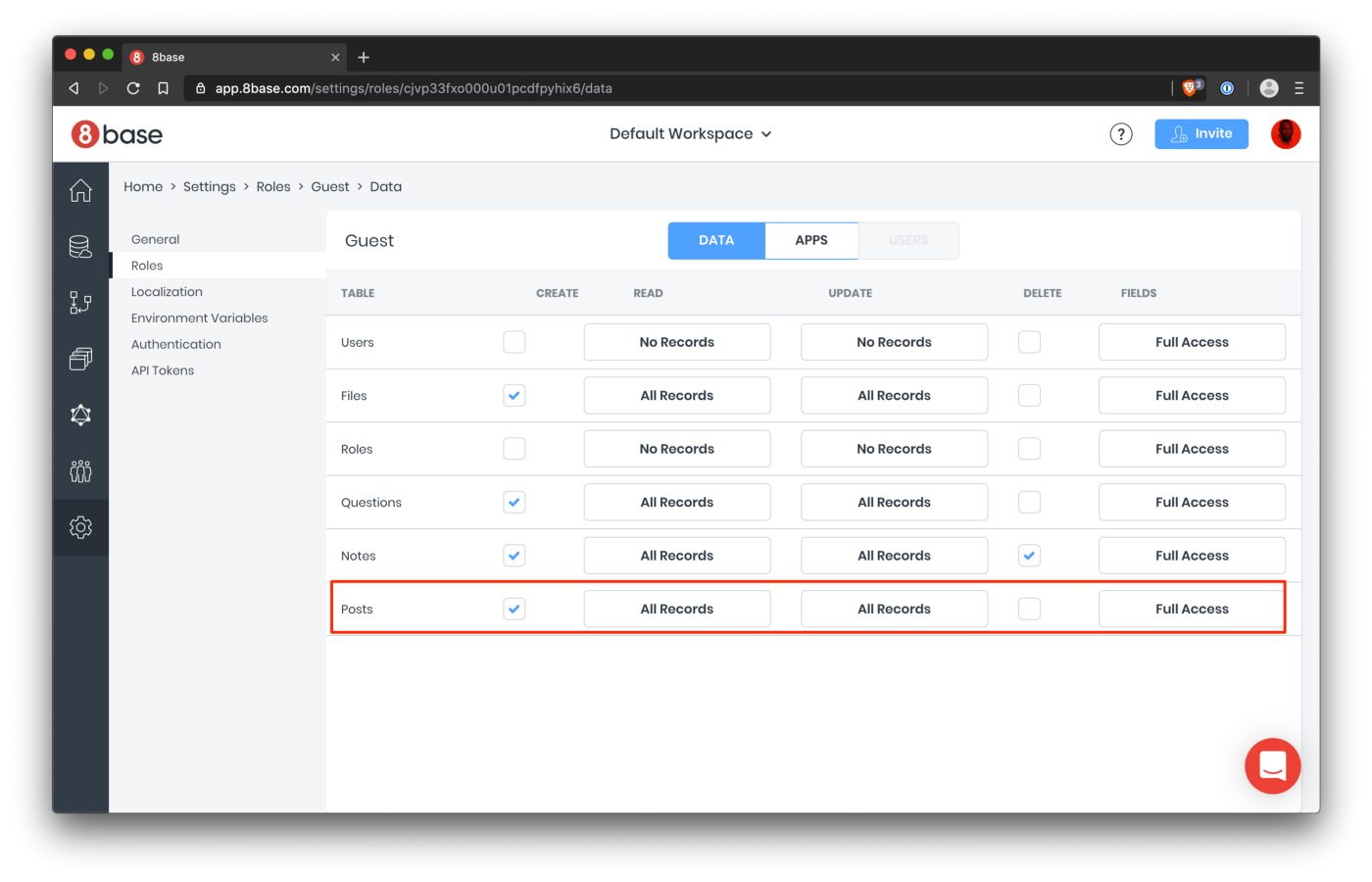The width and height of the screenshot is (1372, 882).
Task: Open Read access selector for Questions
Action: click(677, 502)
